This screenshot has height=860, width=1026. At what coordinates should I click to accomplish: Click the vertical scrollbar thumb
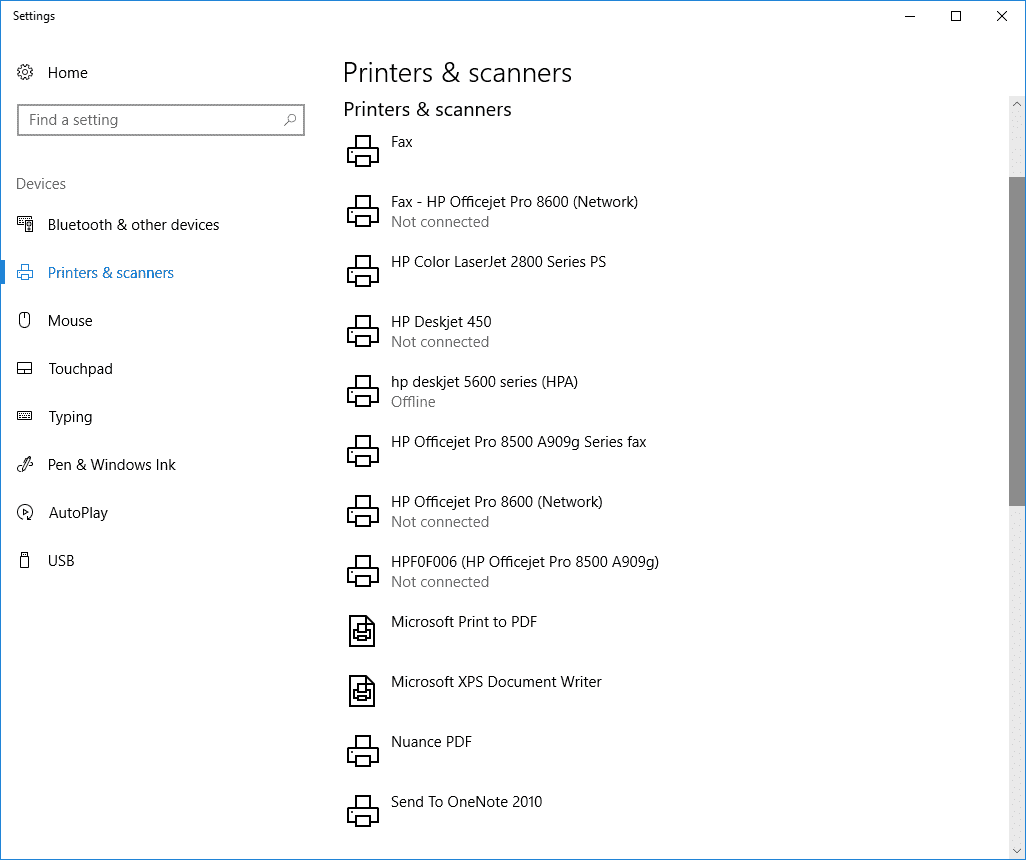pos(1017,341)
